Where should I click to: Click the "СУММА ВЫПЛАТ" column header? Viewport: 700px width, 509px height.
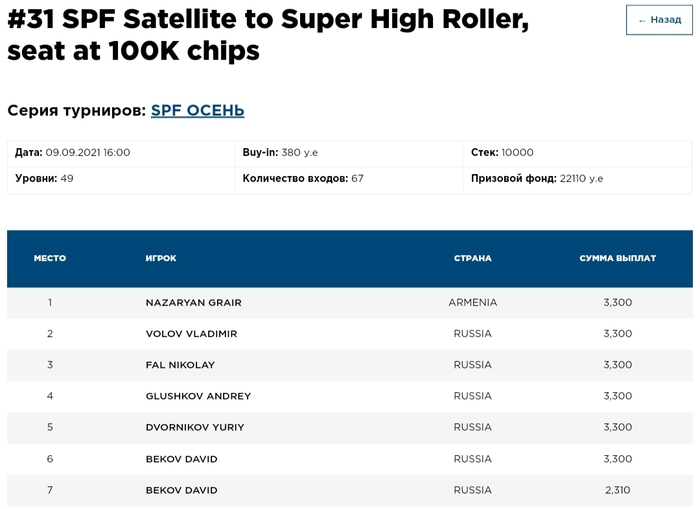[617, 258]
